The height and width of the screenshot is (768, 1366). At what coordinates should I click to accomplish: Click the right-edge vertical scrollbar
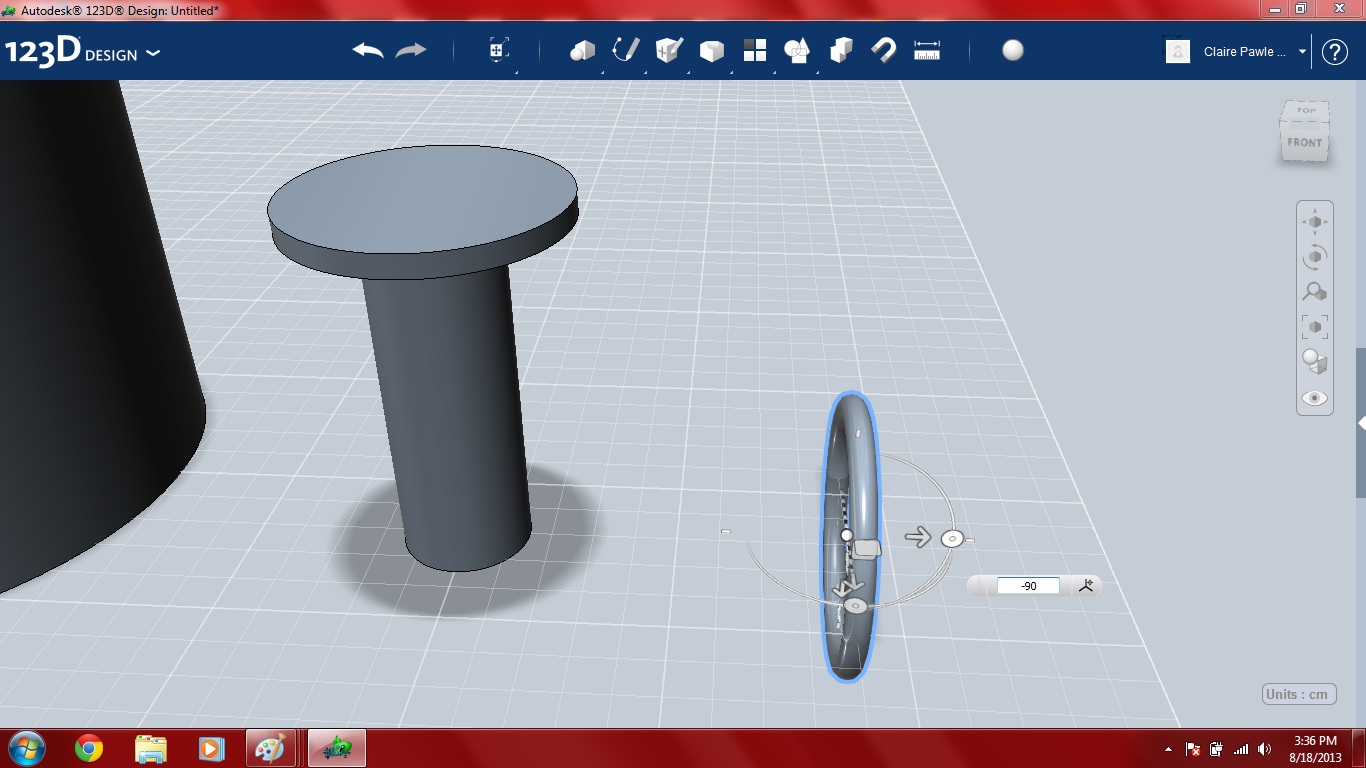(1361, 423)
